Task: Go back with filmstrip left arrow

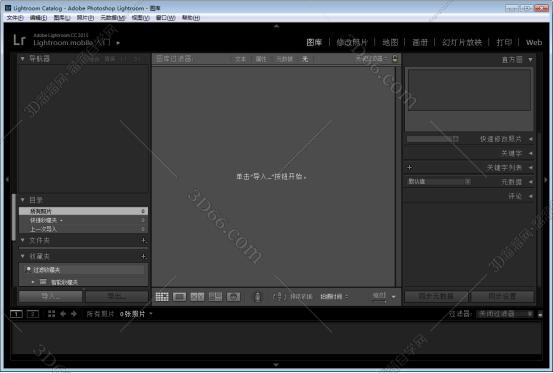Action: coord(63,314)
